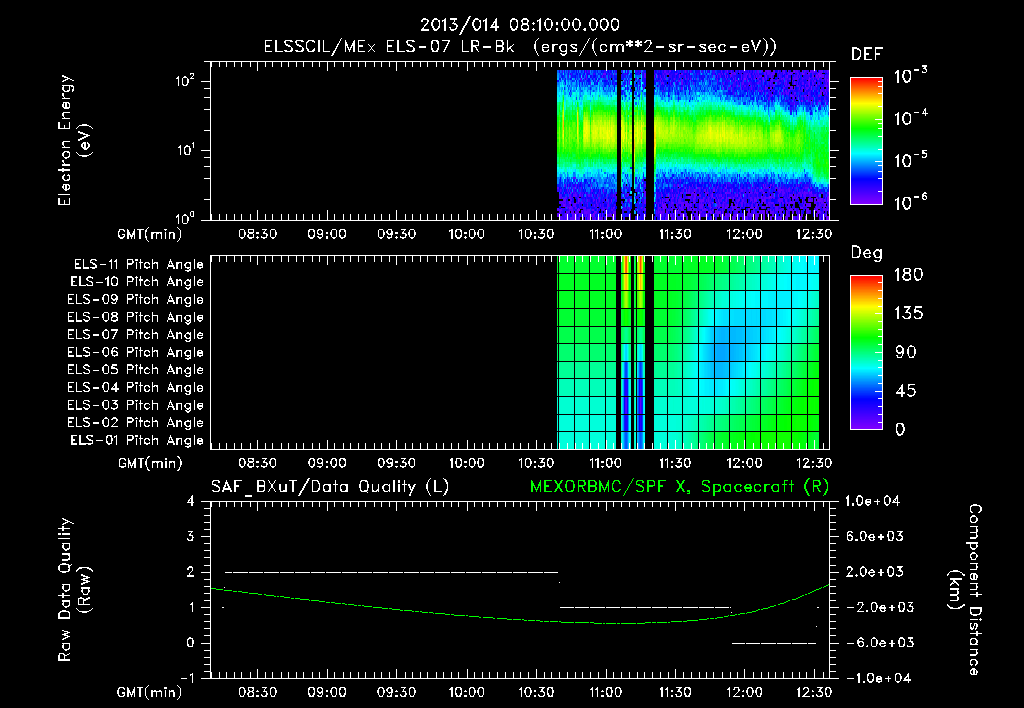
Task: Click the 08:30 tick label under the bottom plot
Action: click(257, 692)
